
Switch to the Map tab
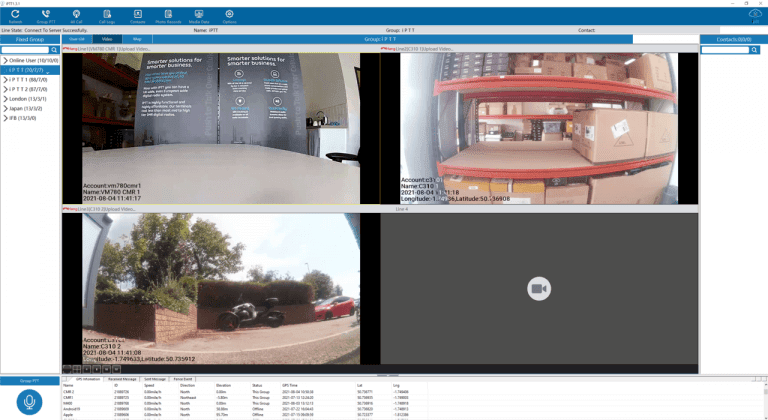[x=137, y=39]
